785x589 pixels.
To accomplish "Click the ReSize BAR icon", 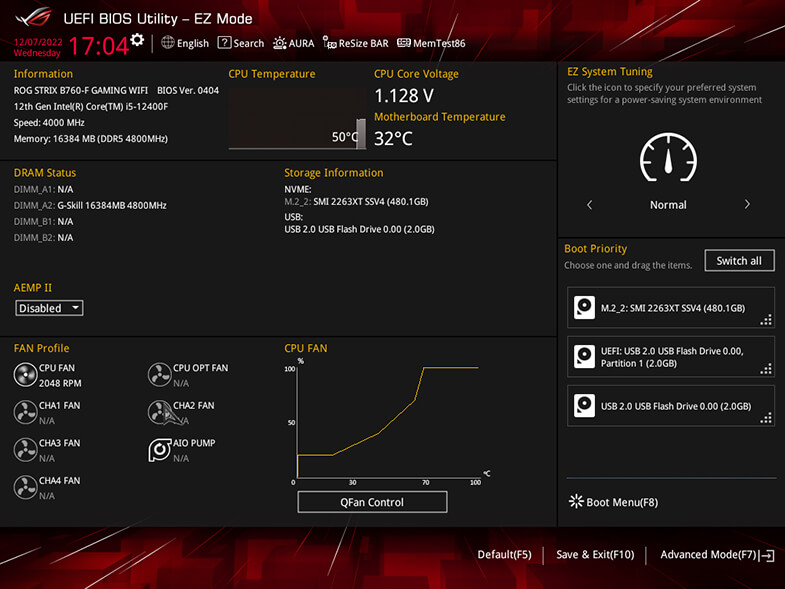I will tap(329, 43).
